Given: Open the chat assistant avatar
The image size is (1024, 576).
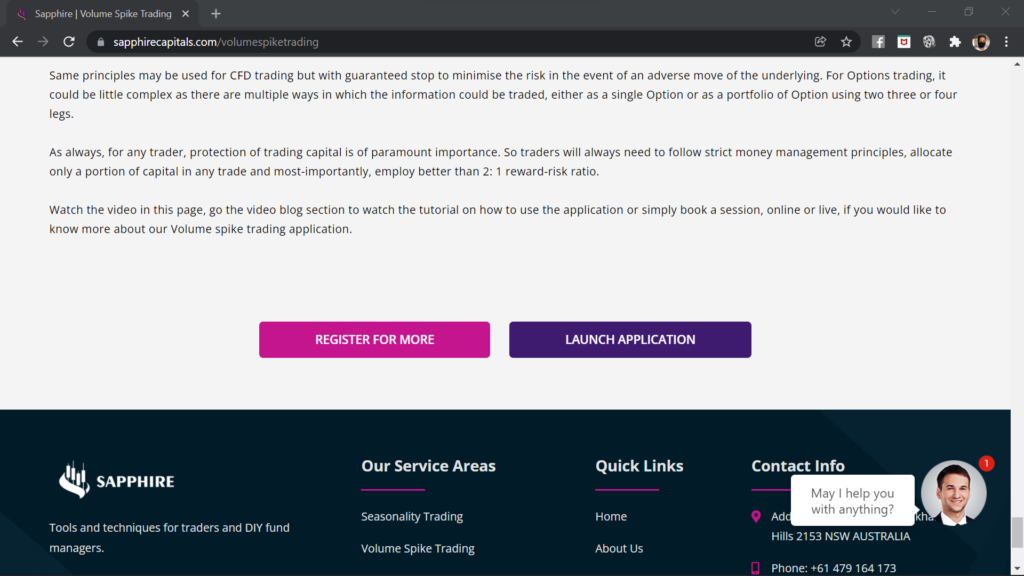Looking at the screenshot, I should (953, 493).
